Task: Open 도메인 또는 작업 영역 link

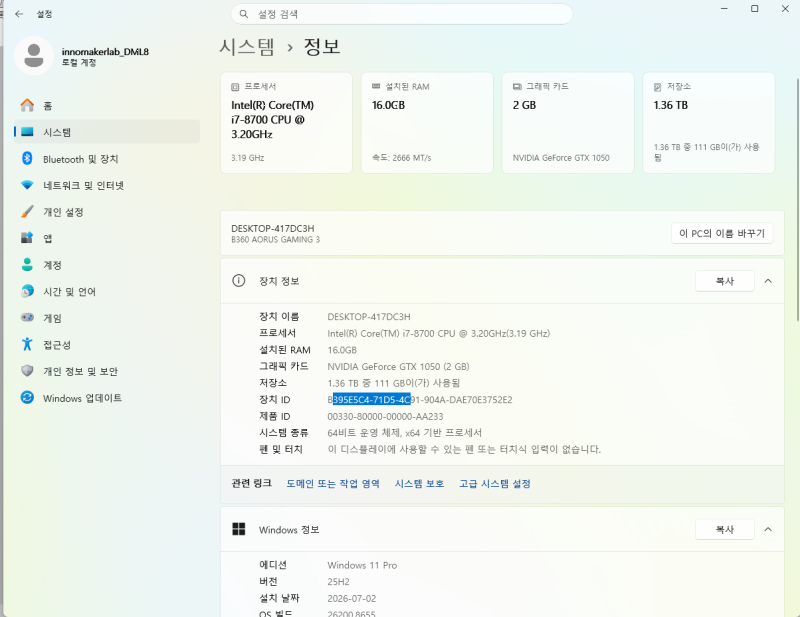Action: click(333, 483)
